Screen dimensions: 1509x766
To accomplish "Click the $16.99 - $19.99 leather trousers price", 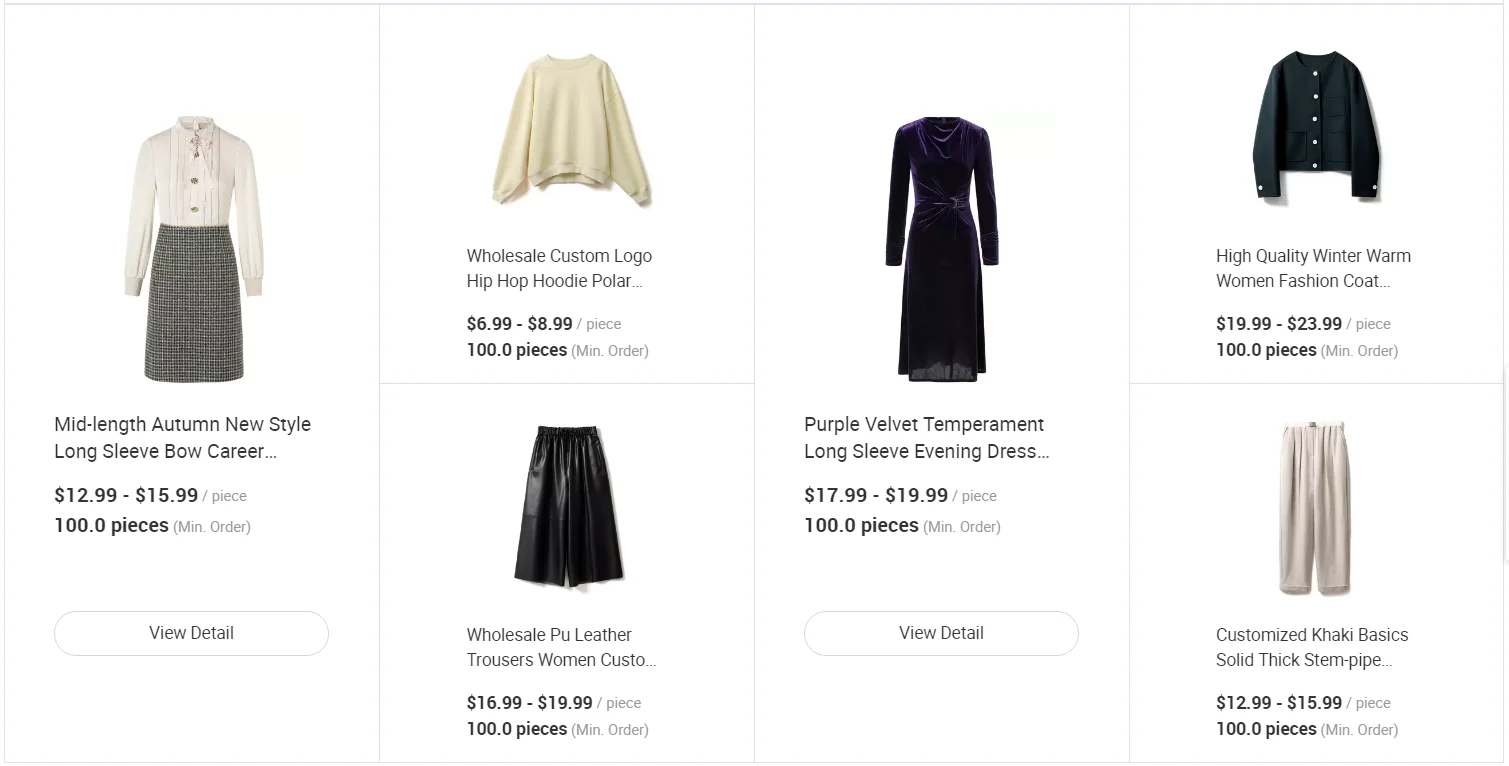I will click(529, 703).
